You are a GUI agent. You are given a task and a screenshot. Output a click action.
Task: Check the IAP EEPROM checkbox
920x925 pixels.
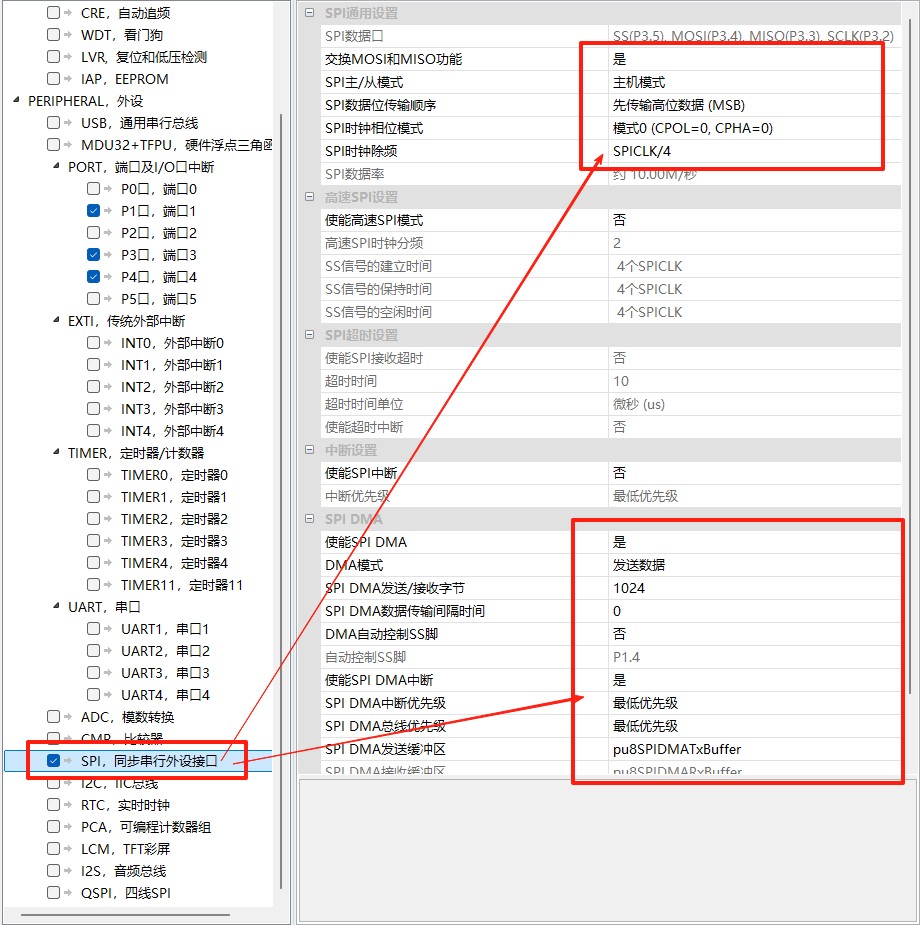point(53,78)
